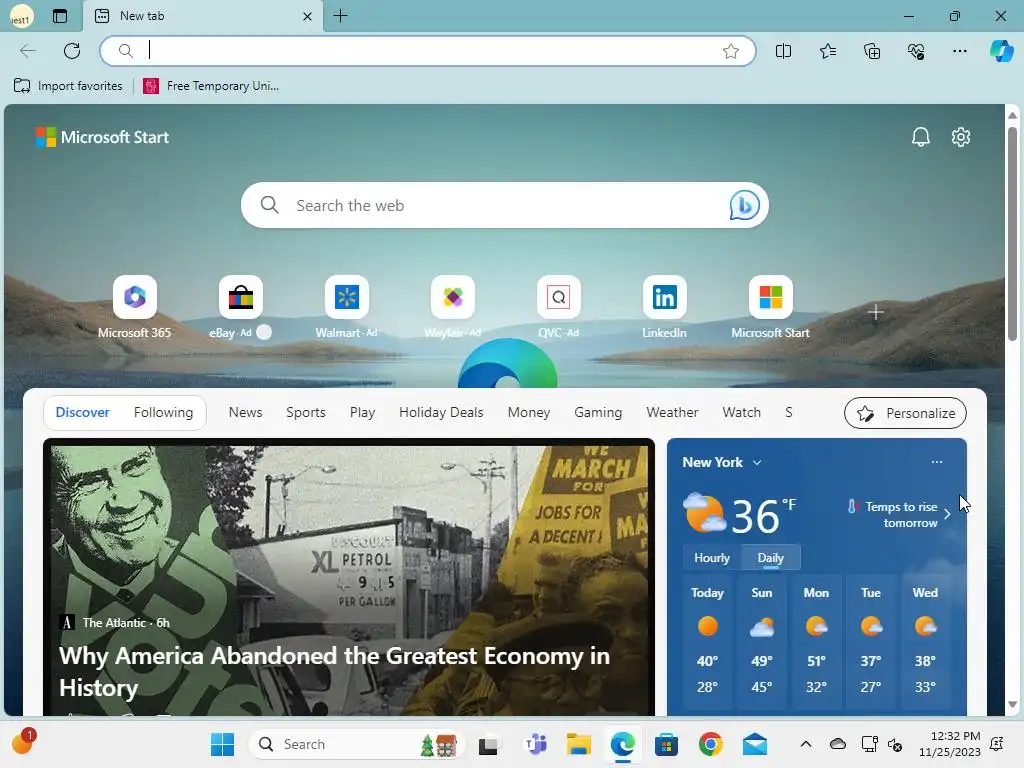1024x768 pixels.
Task: Open the taskbar clock and date
Action: coord(950,744)
